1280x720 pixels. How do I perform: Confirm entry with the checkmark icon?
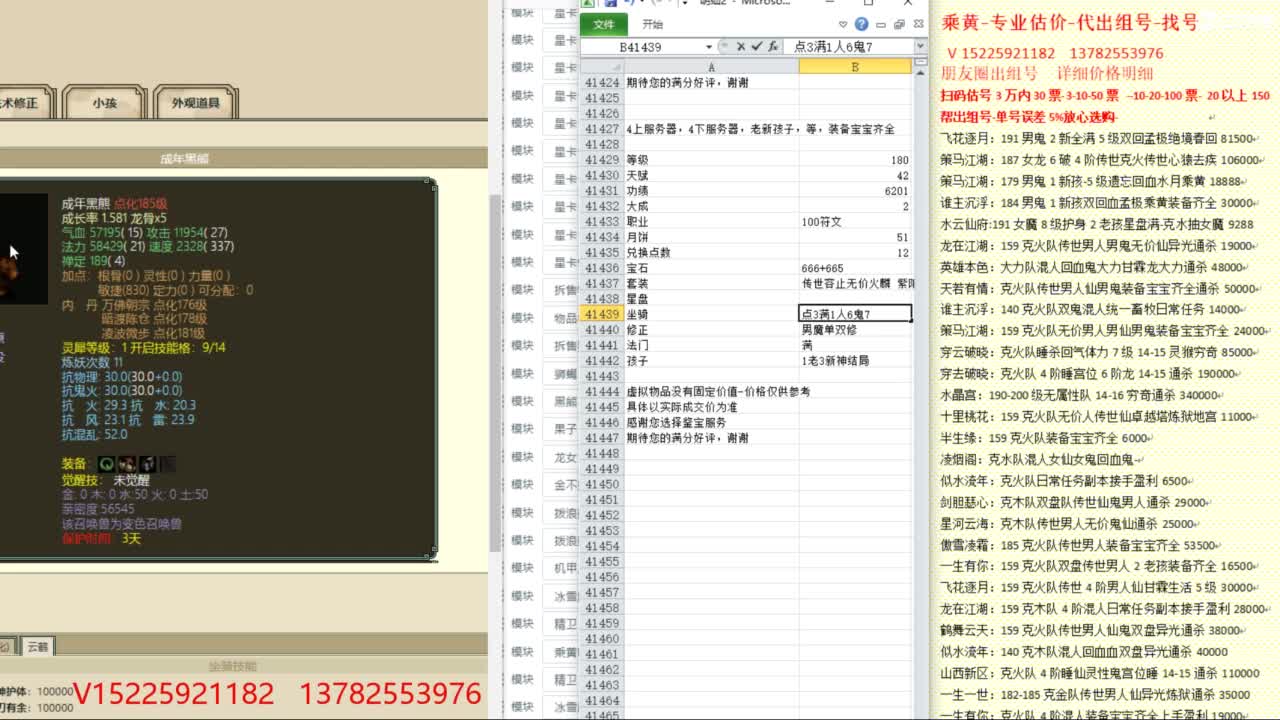click(x=757, y=47)
